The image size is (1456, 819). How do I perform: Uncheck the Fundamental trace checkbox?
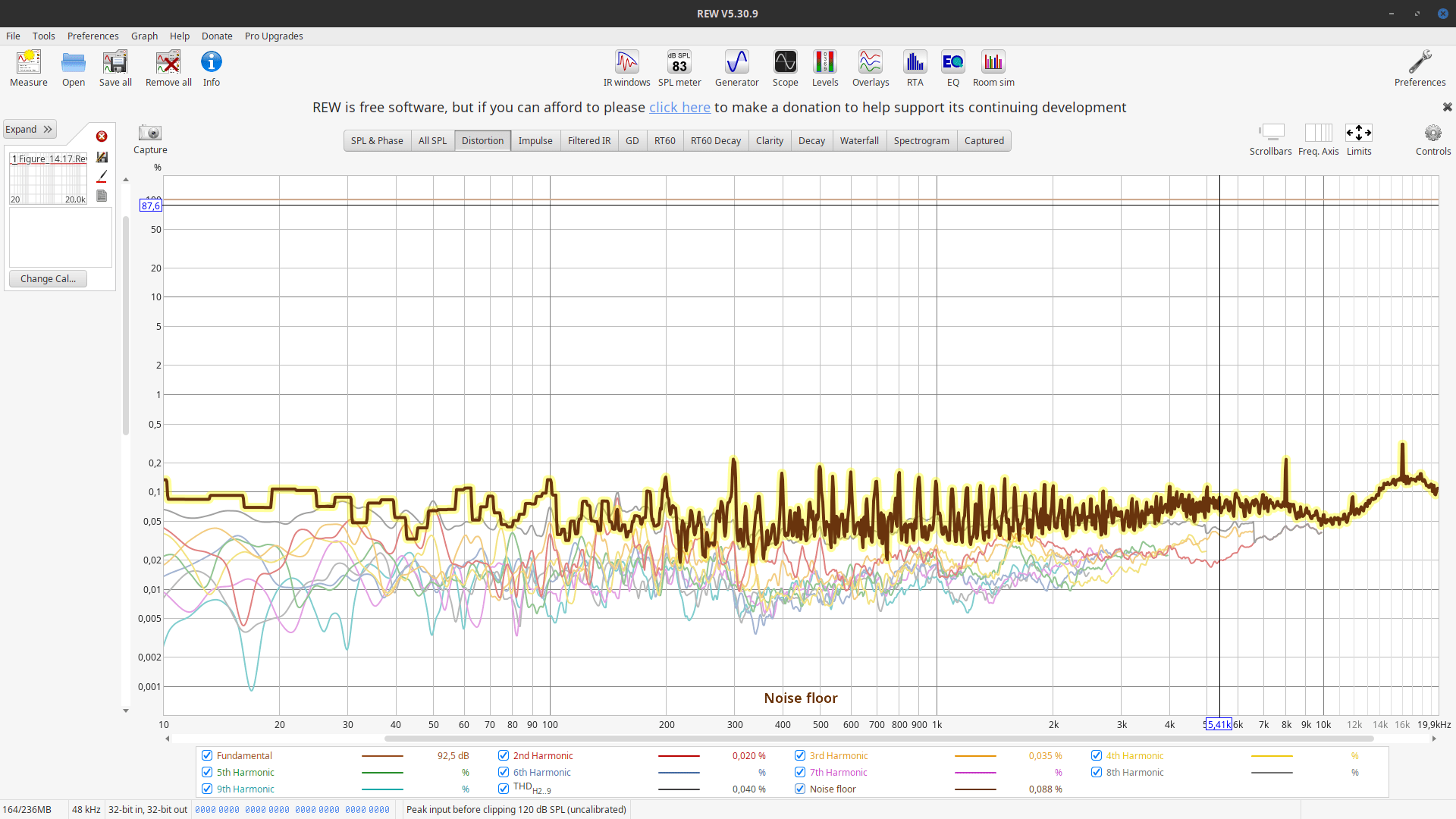coord(207,755)
